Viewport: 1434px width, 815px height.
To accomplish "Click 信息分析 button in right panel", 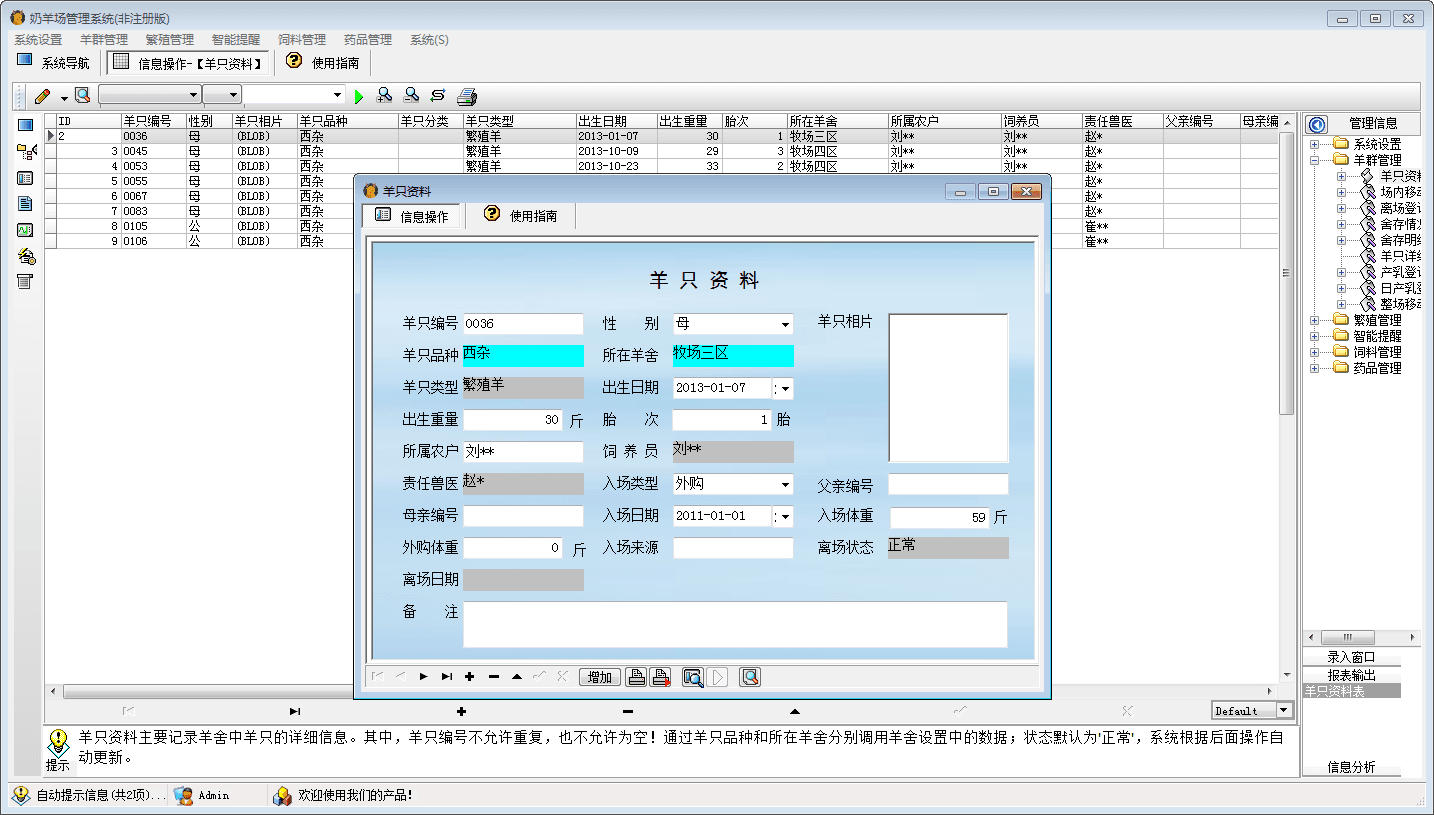I will pos(1351,767).
